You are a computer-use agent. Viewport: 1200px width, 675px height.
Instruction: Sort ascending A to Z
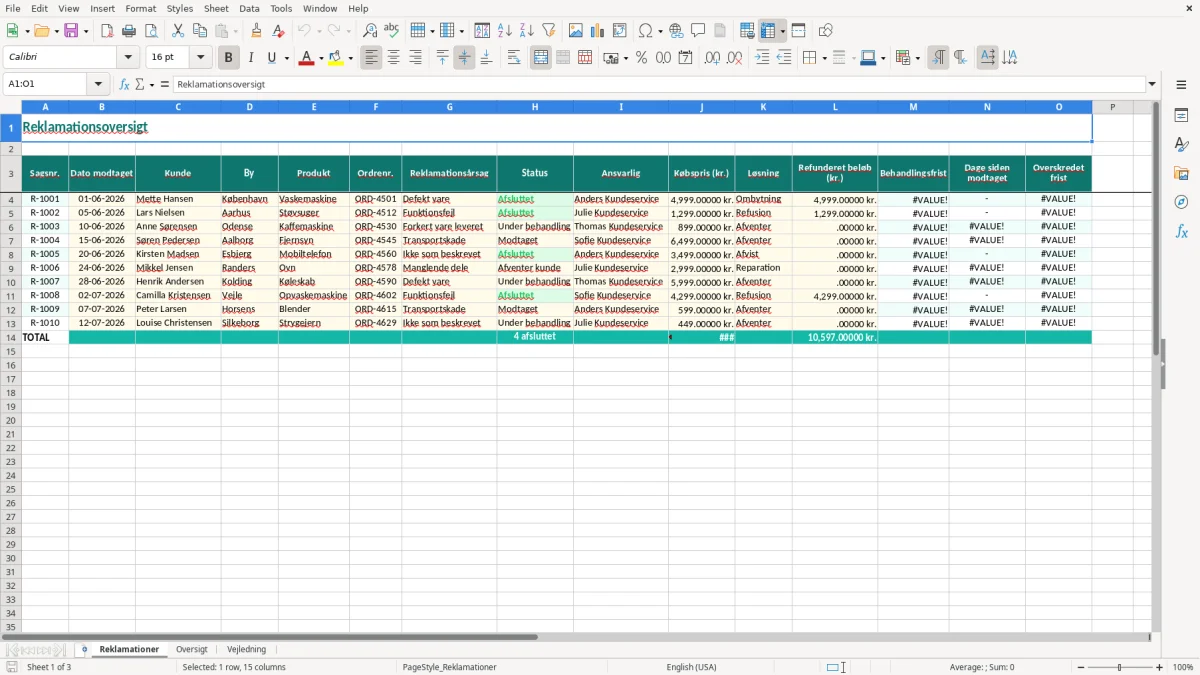click(x=504, y=31)
